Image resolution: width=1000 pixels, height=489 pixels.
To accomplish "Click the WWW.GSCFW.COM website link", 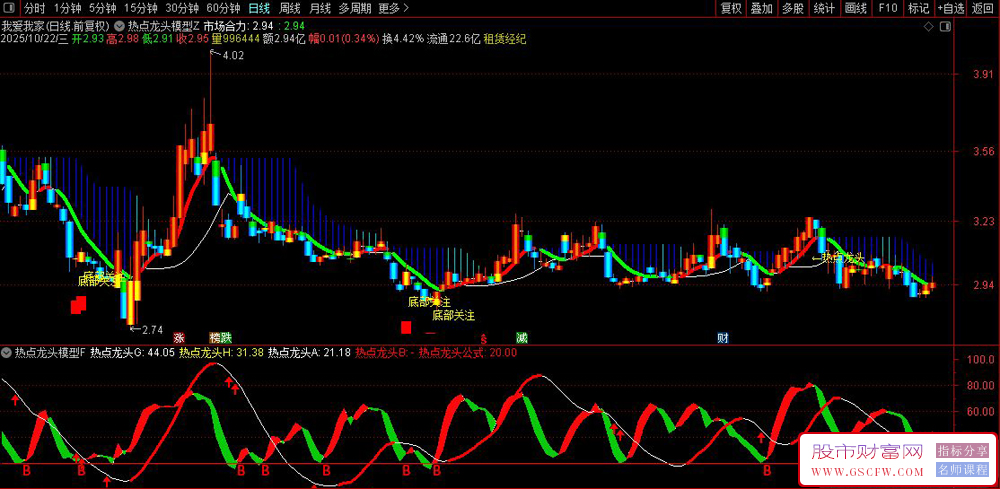I will (x=867, y=472).
